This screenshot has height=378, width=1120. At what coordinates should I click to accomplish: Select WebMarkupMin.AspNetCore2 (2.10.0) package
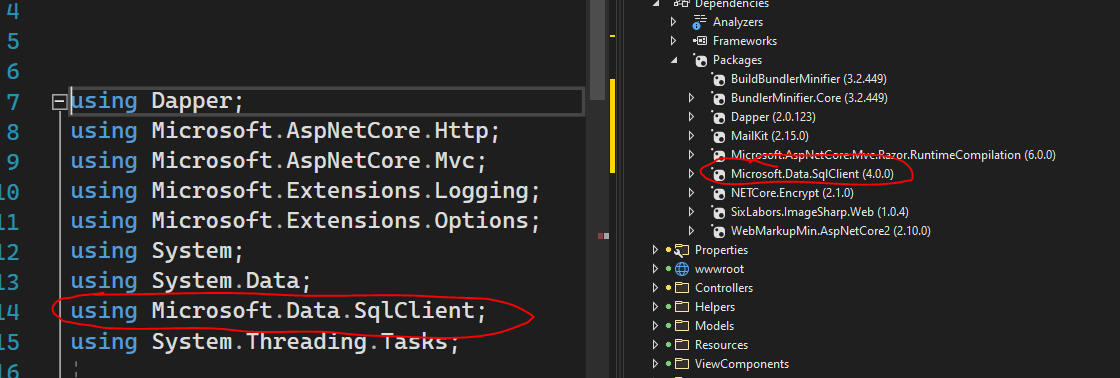[x=831, y=231]
